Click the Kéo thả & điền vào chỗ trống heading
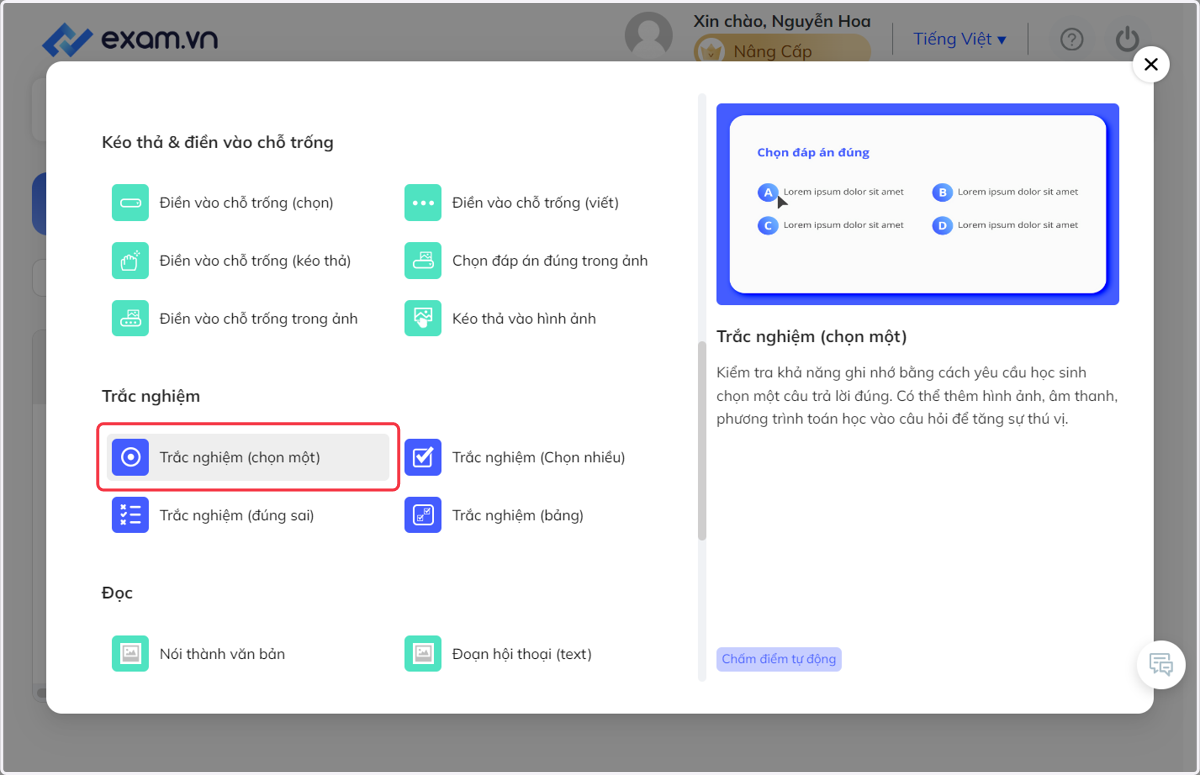 click(218, 142)
